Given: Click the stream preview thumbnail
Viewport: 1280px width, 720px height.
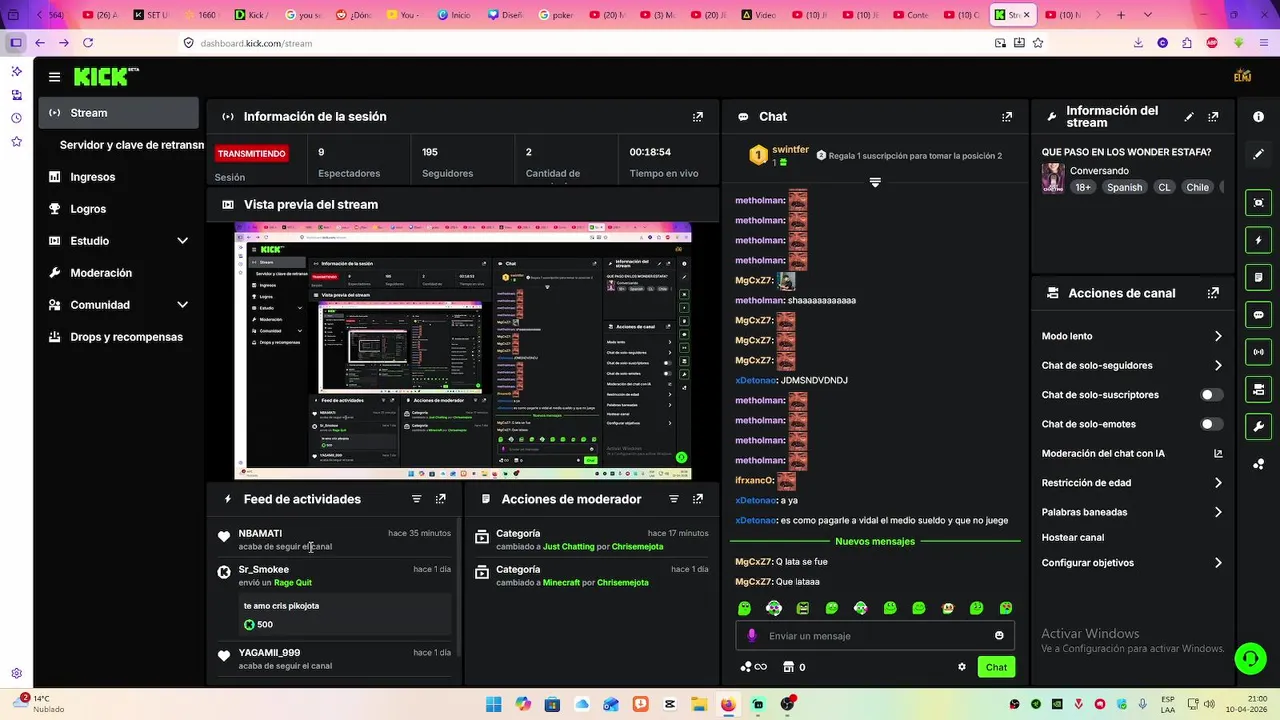Looking at the screenshot, I should point(463,351).
